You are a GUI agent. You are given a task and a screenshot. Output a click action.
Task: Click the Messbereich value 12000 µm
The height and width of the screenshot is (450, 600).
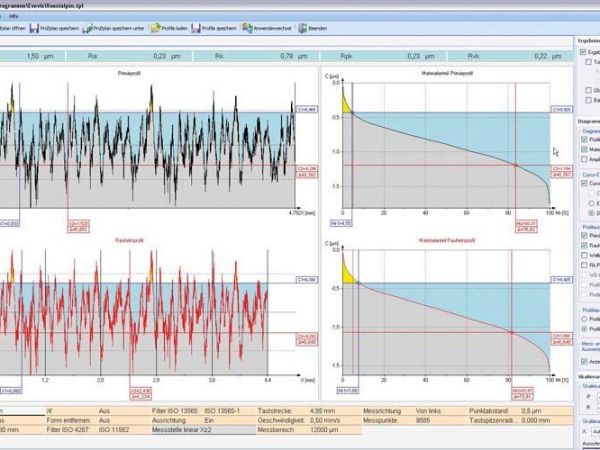[x=324, y=430]
